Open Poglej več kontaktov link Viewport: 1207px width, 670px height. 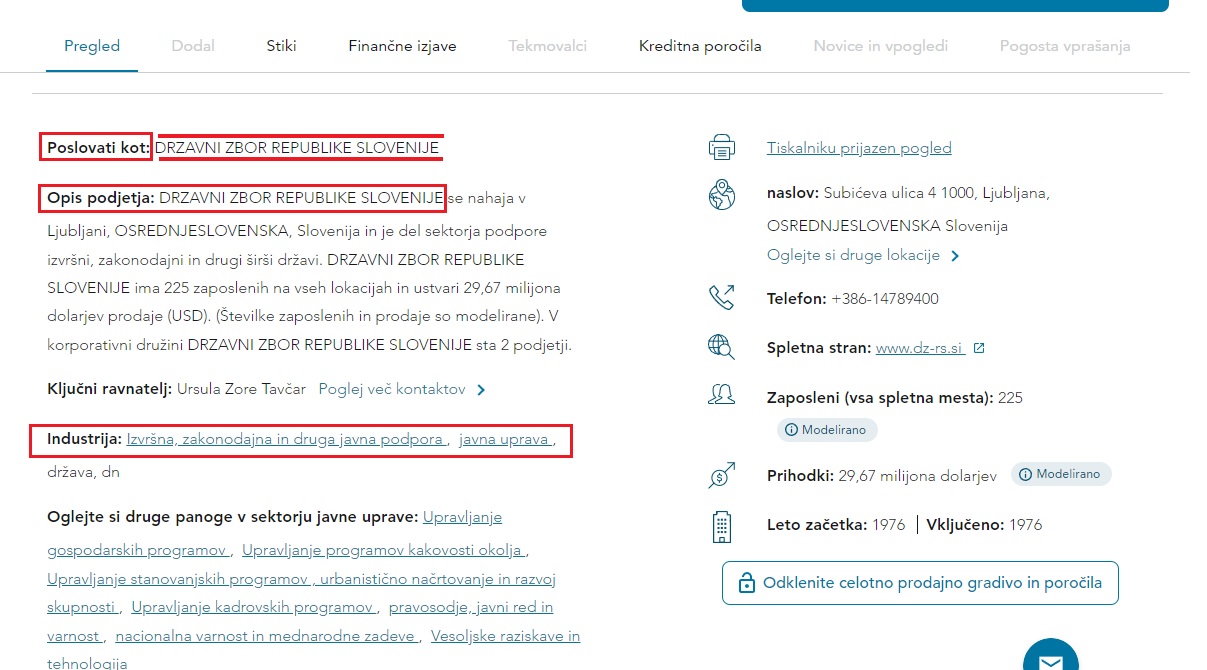pyautogui.click(x=392, y=389)
